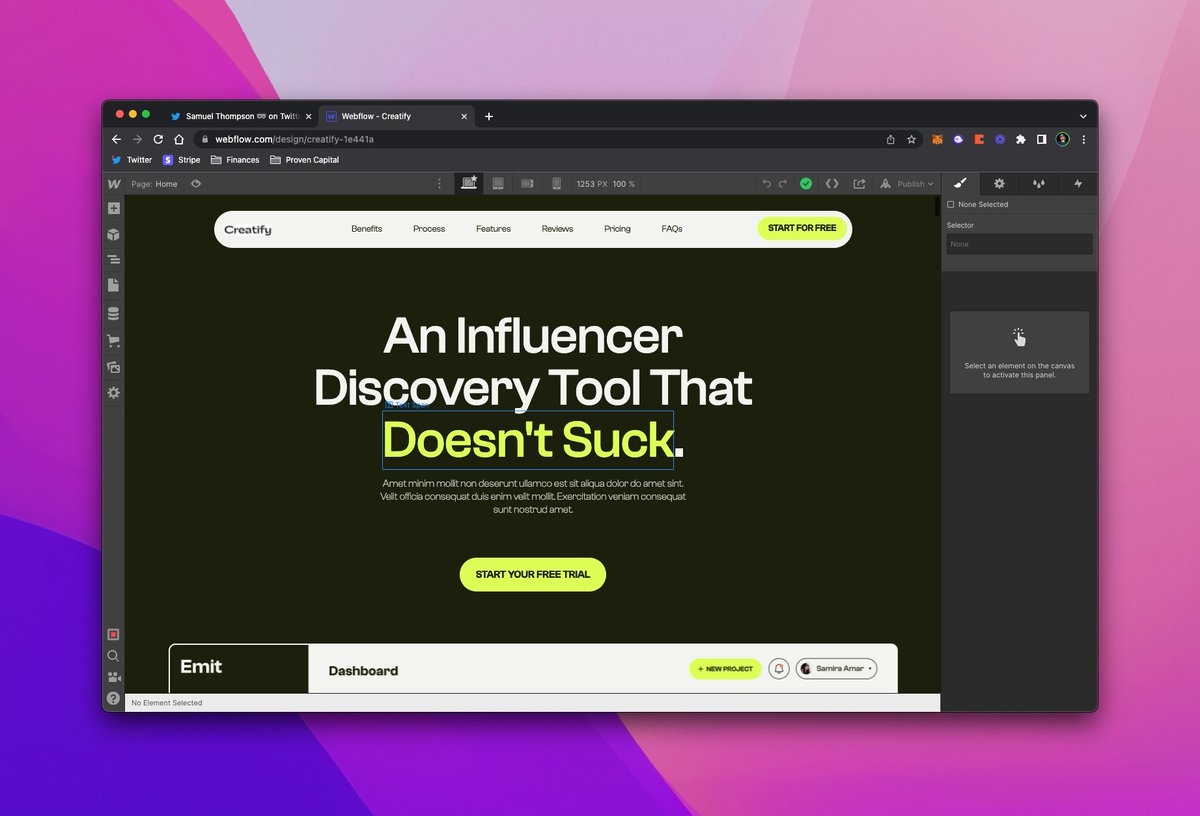Screen dimensions: 1200x816
Task: Click the notification bell in dashboard
Action: [780, 669]
